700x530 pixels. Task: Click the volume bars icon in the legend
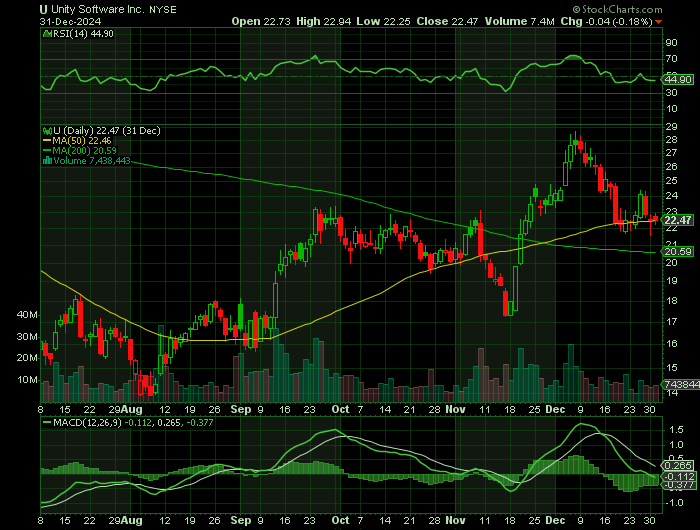47,161
